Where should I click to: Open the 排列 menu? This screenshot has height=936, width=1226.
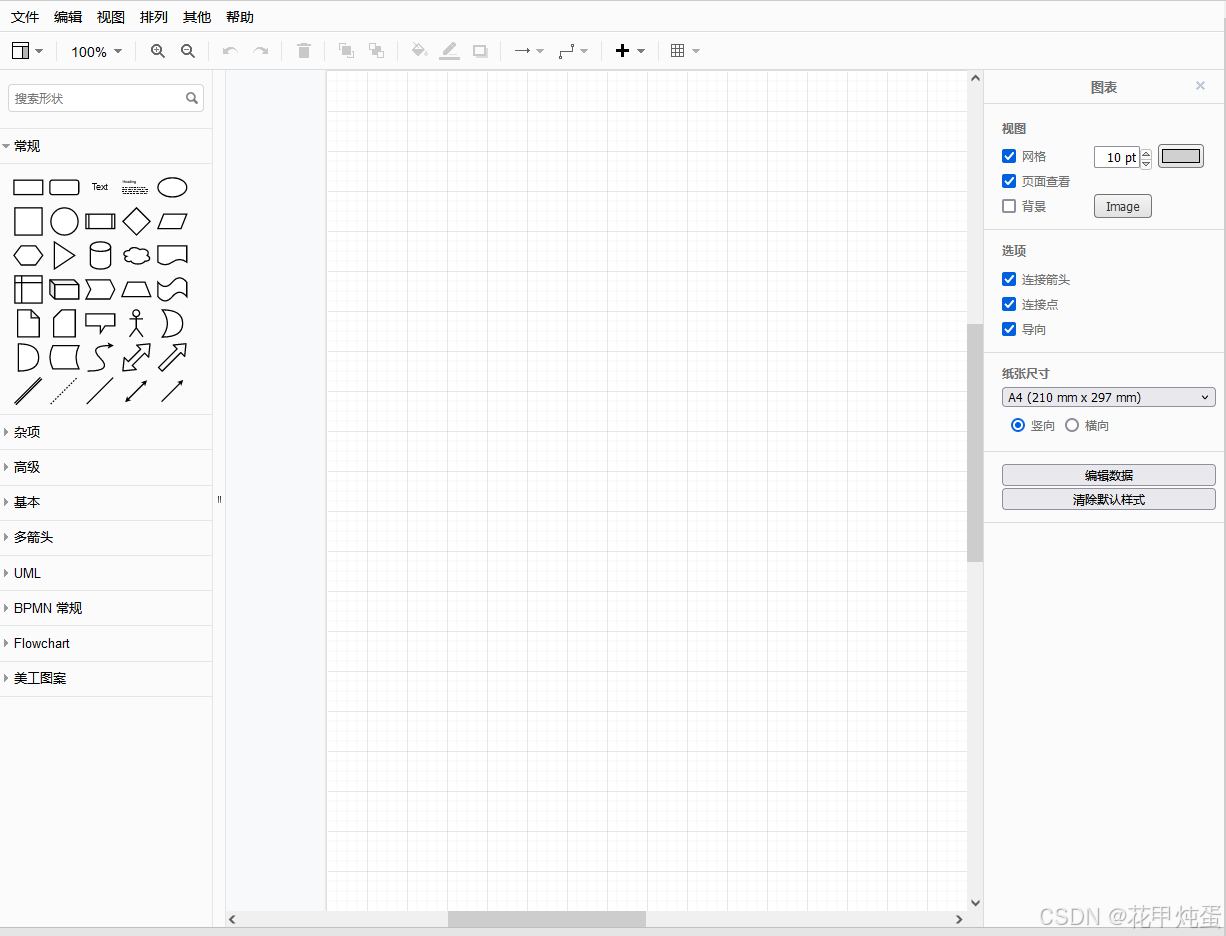pyautogui.click(x=153, y=16)
